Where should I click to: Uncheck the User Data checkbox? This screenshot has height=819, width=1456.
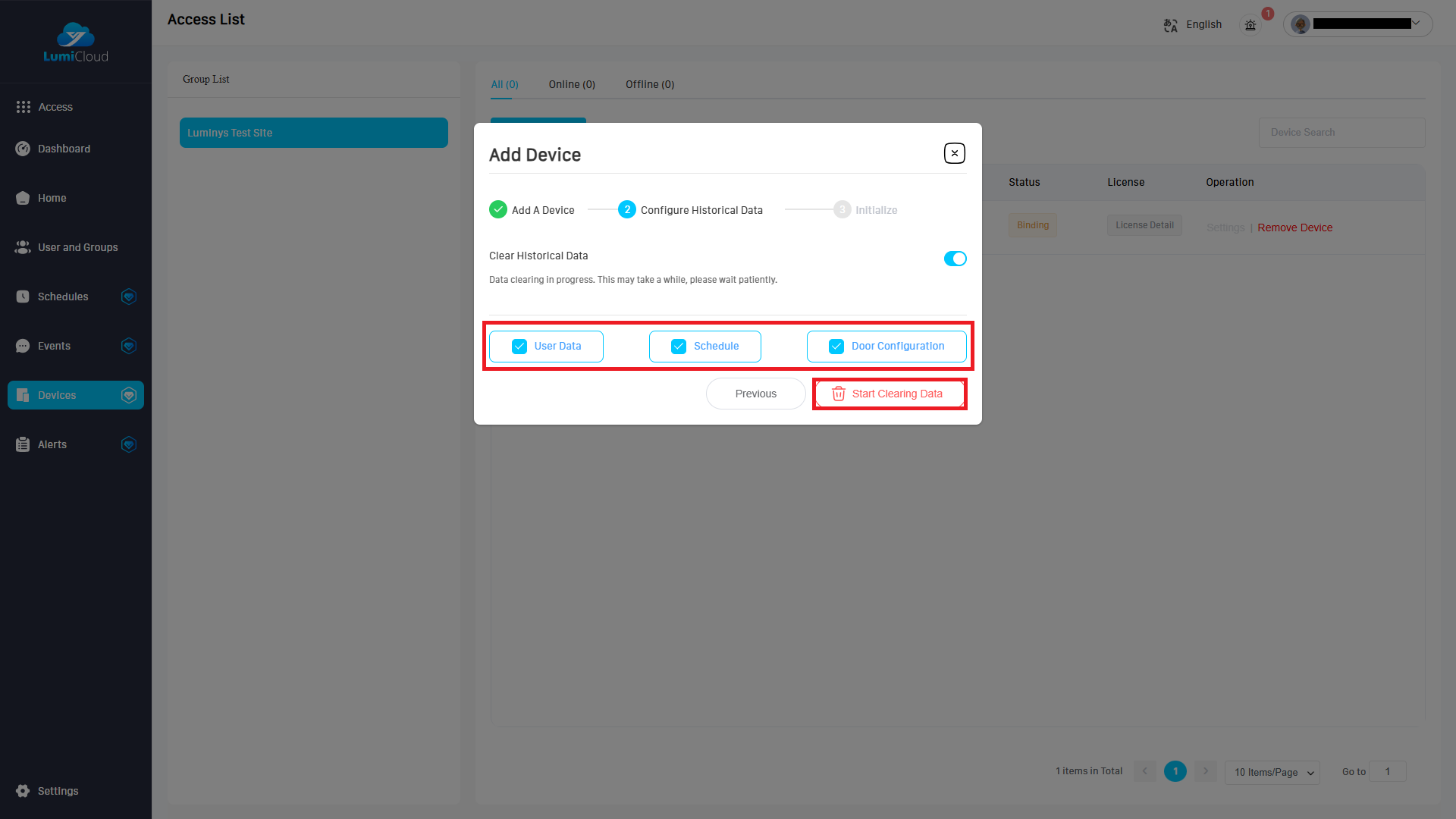tap(519, 347)
